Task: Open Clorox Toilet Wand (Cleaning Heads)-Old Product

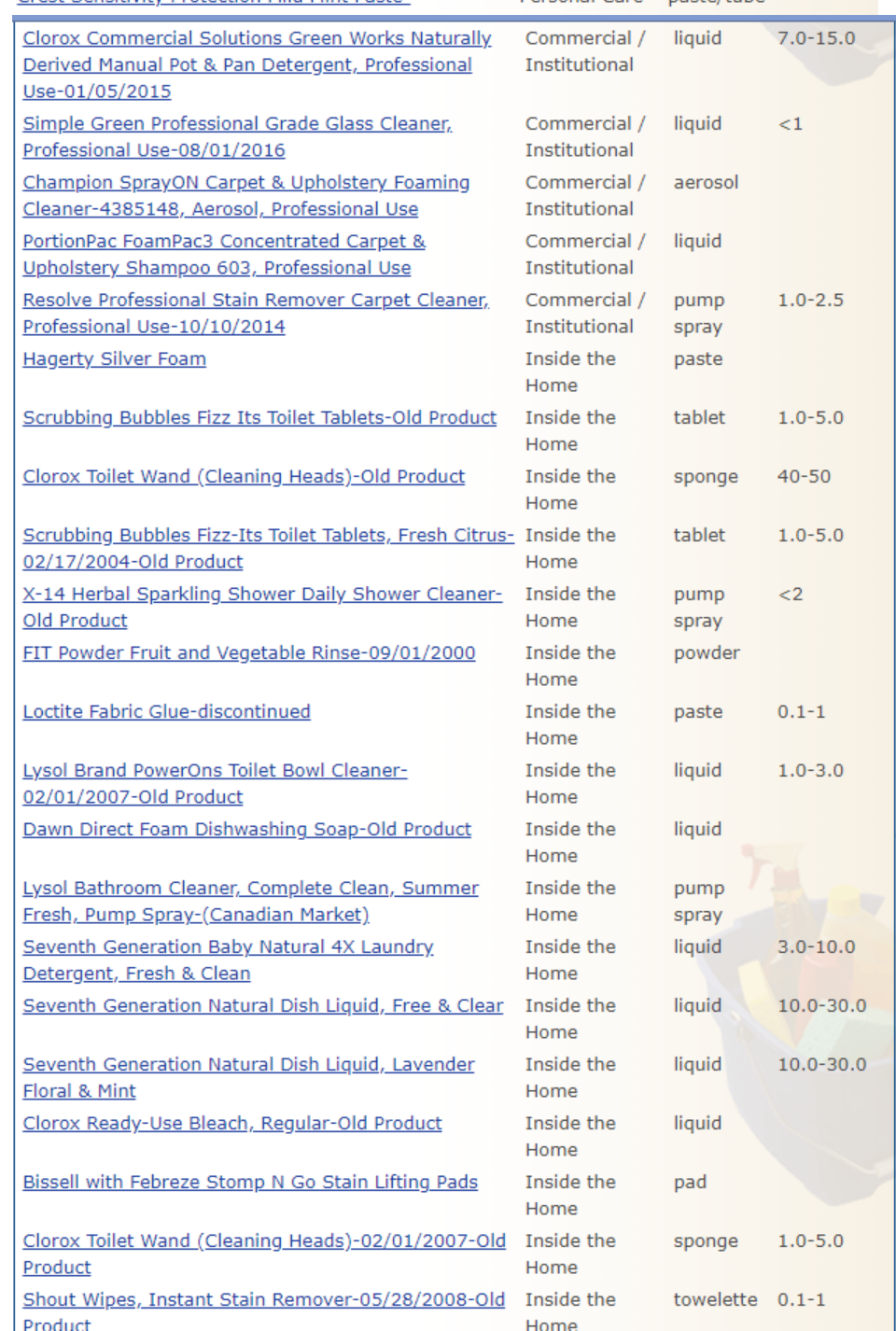Action: click(244, 477)
